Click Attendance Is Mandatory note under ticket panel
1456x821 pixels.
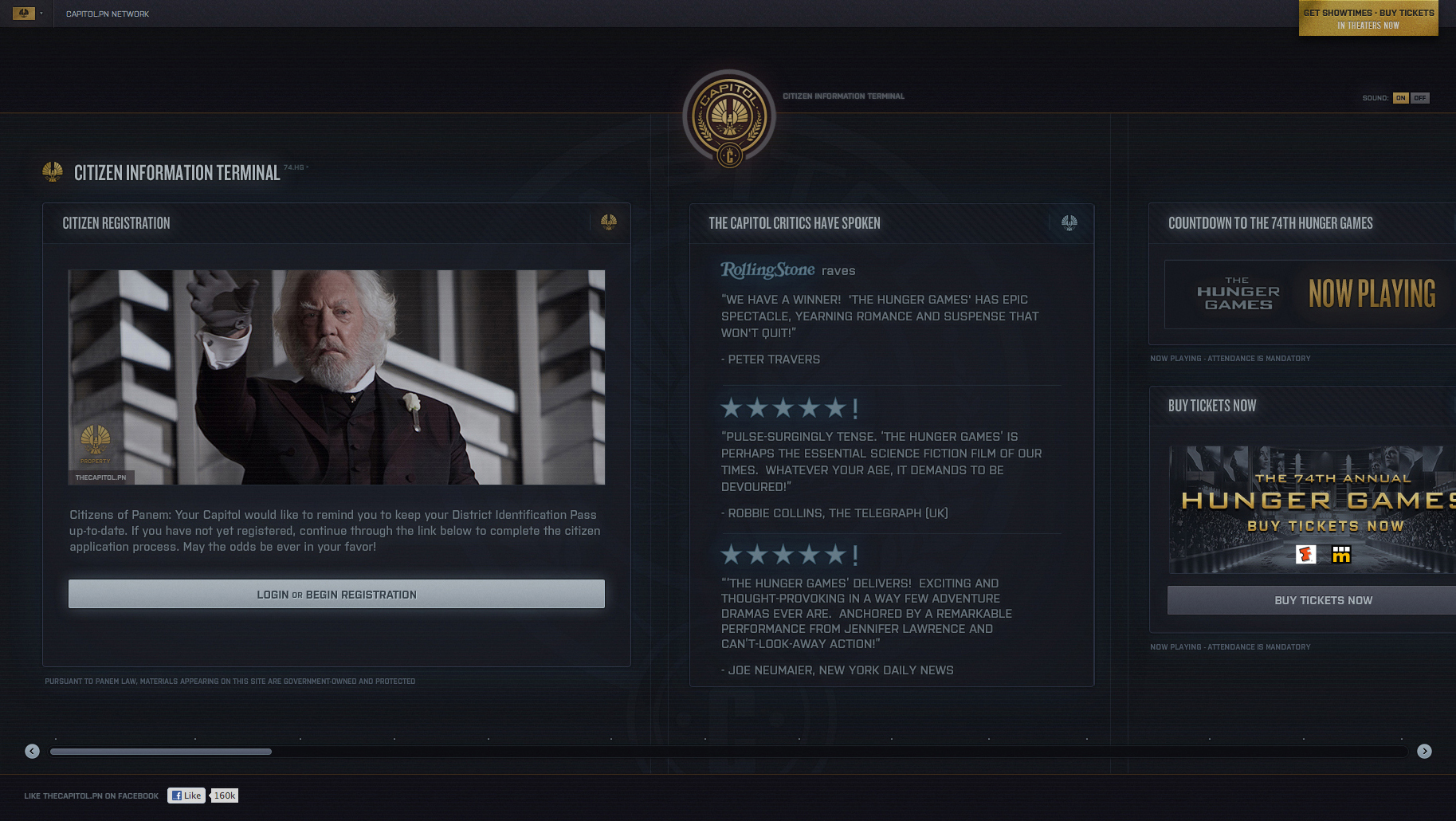pos(1230,647)
